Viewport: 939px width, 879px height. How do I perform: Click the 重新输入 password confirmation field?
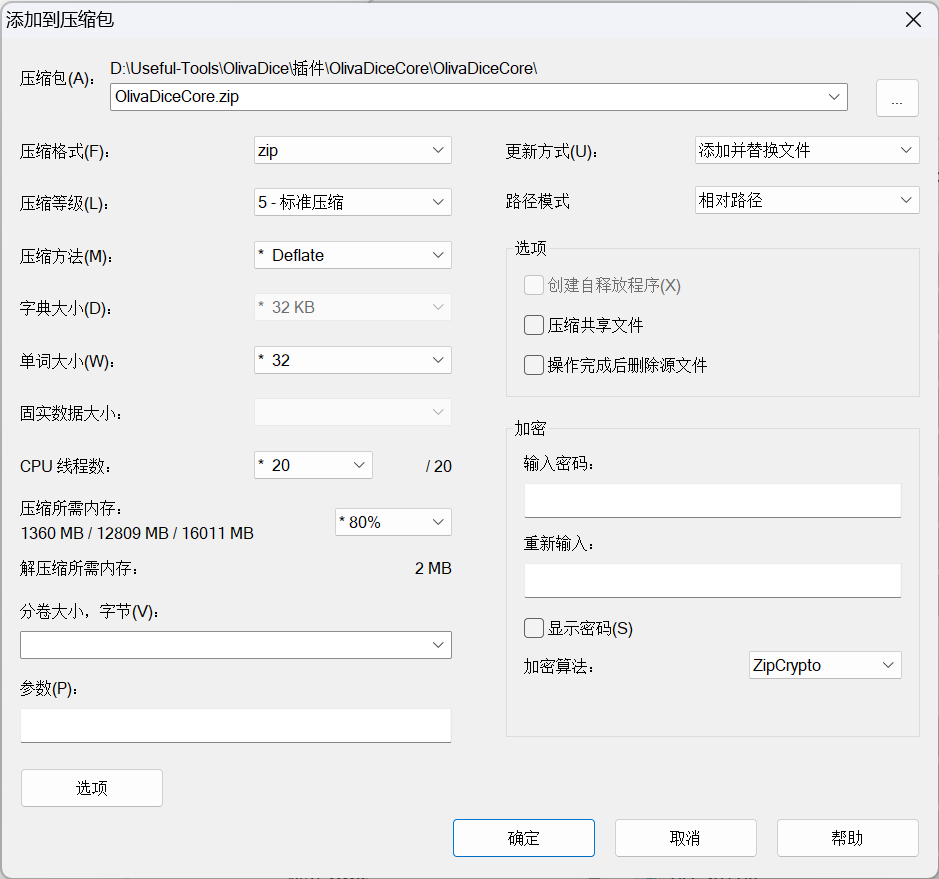click(712, 580)
